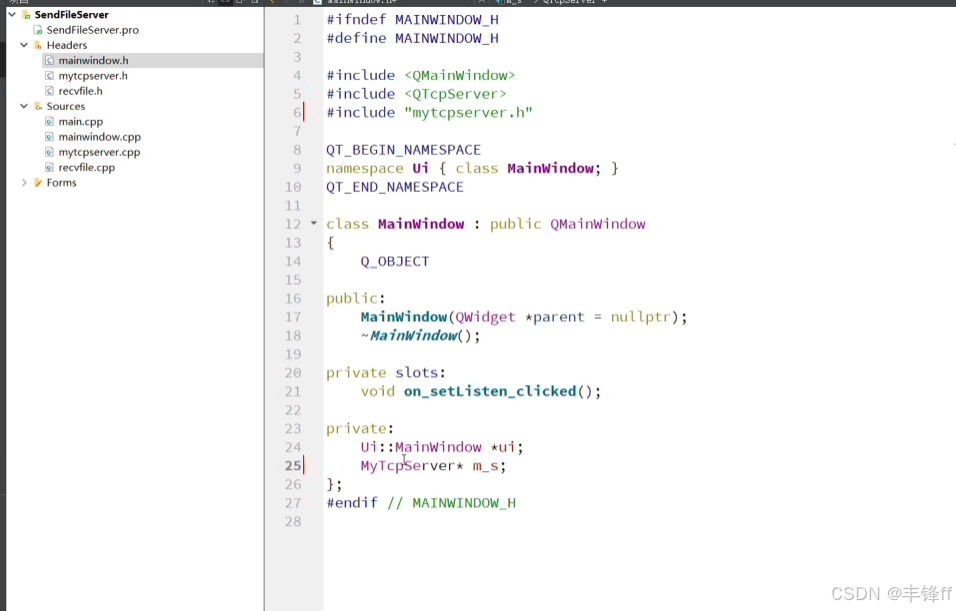Click the 'Q_OBJECT' macro
Viewport: 956px width, 611px height.
(x=395, y=262)
